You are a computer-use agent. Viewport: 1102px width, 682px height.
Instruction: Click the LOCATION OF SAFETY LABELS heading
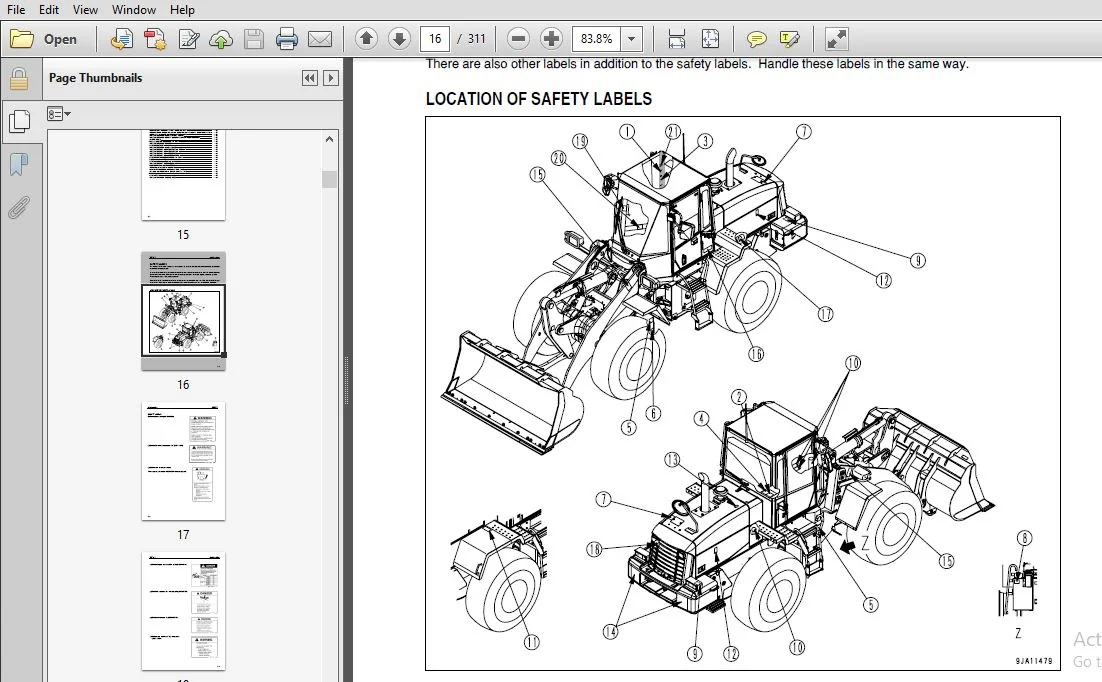coord(538,99)
